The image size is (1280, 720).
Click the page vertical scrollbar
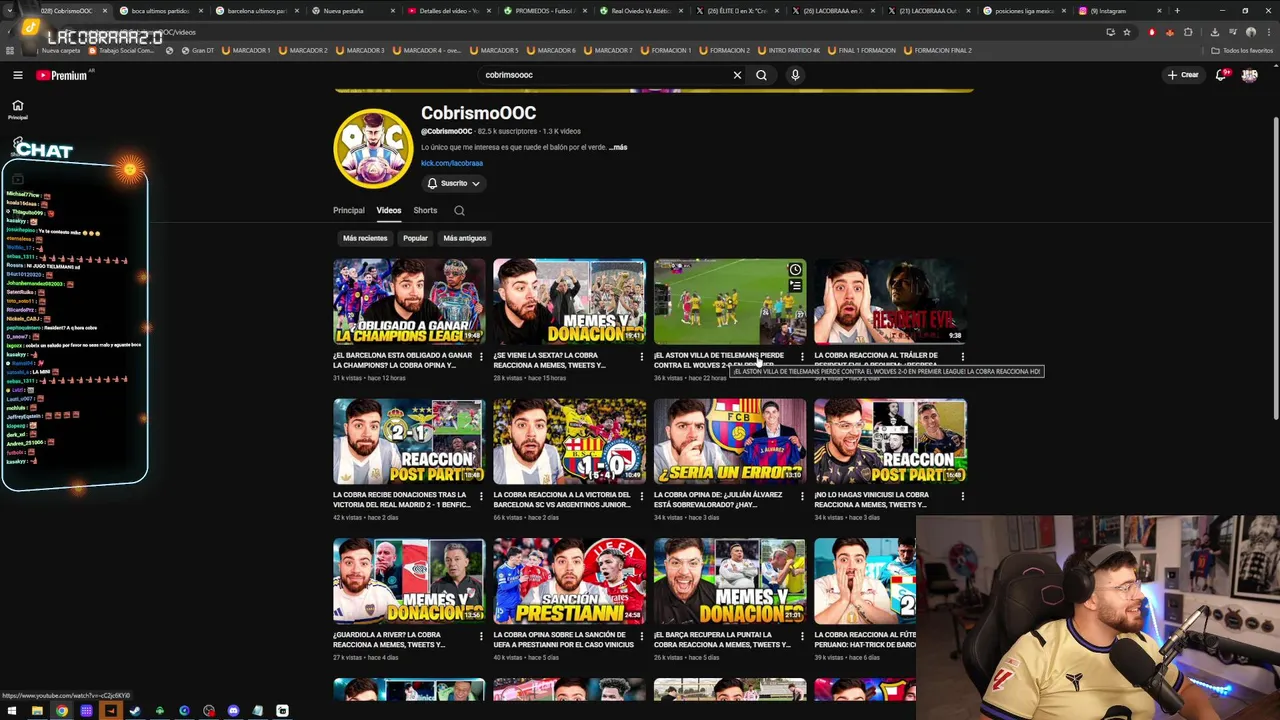point(1274,270)
